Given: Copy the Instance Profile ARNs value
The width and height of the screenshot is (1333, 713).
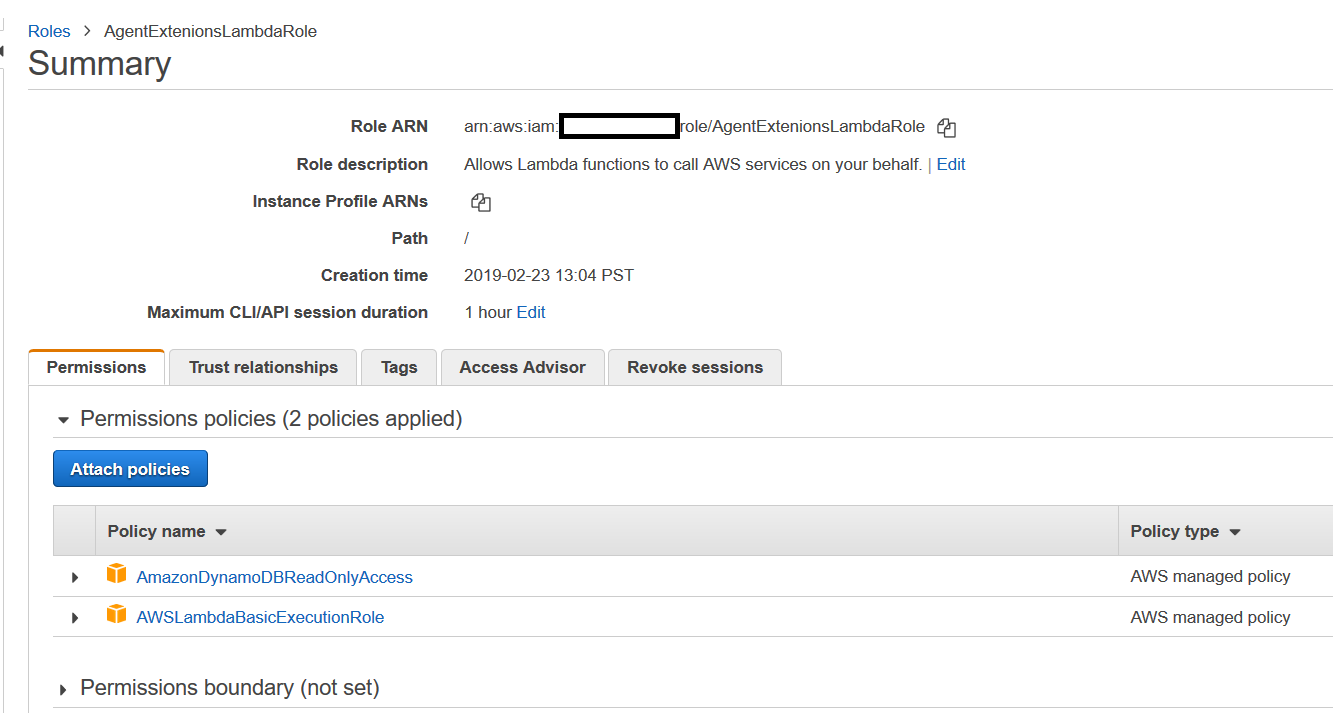Looking at the screenshot, I should [x=480, y=202].
